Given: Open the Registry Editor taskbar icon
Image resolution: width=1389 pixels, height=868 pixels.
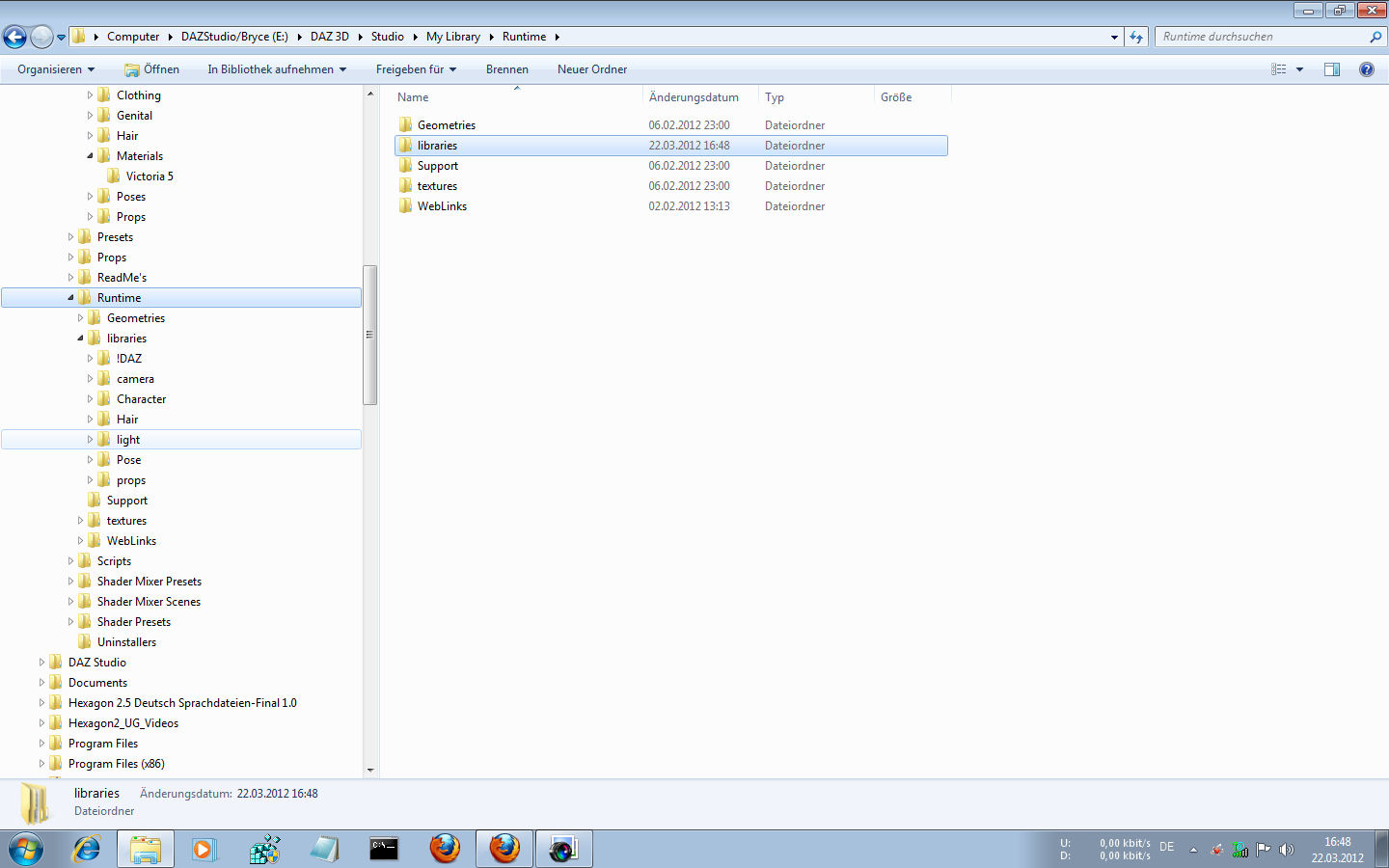Looking at the screenshot, I should click(x=264, y=849).
